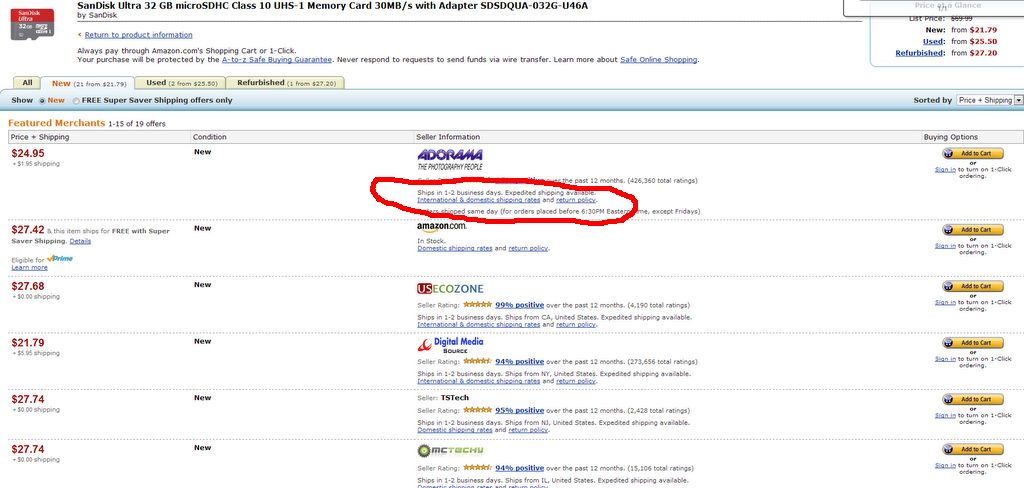Open the Adorama seller logo

click(x=450, y=160)
